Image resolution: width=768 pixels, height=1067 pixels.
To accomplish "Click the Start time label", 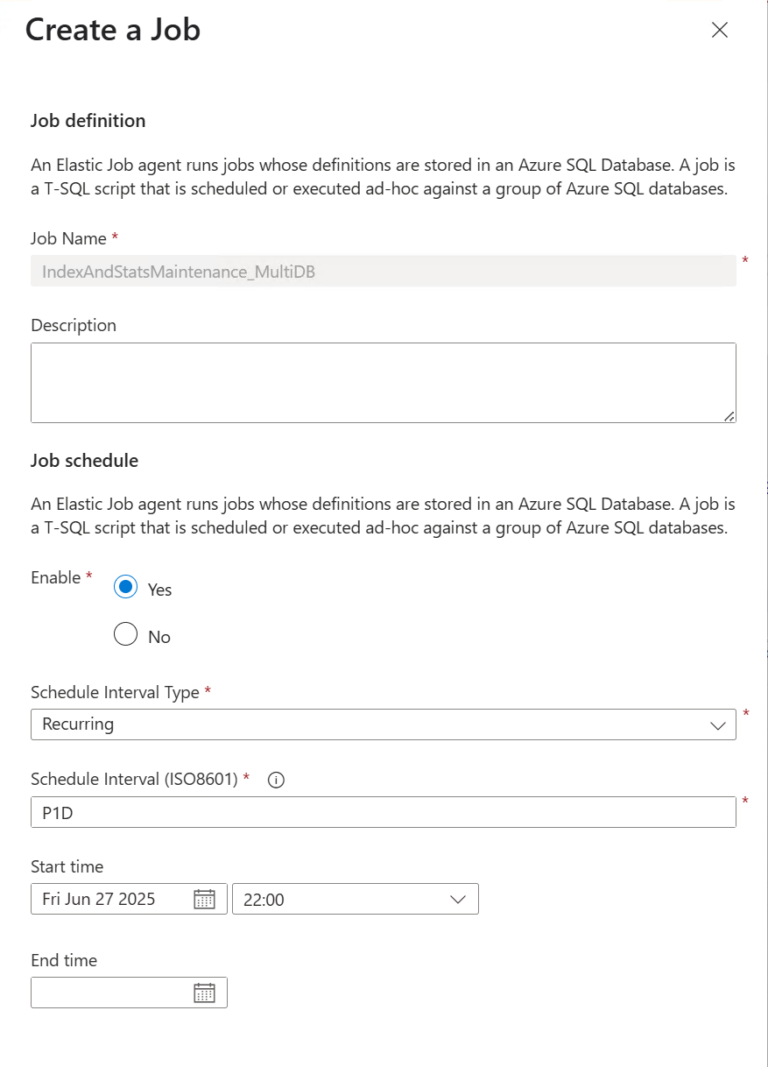I will [x=67, y=866].
